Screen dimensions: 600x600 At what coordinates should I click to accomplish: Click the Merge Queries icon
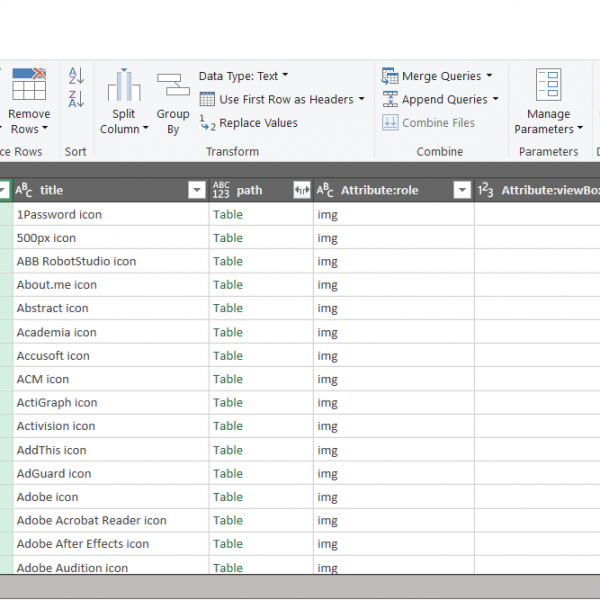pos(390,76)
